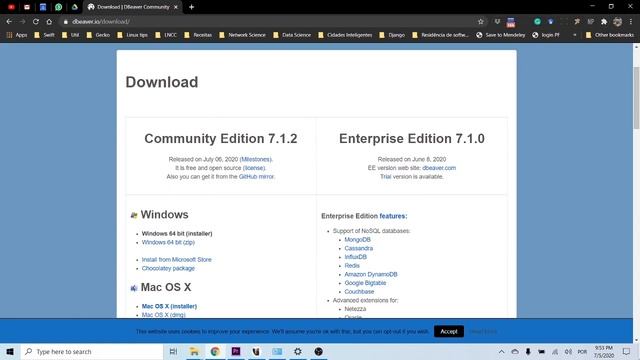
Task: Open a new browser tab
Action: click(191, 7)
